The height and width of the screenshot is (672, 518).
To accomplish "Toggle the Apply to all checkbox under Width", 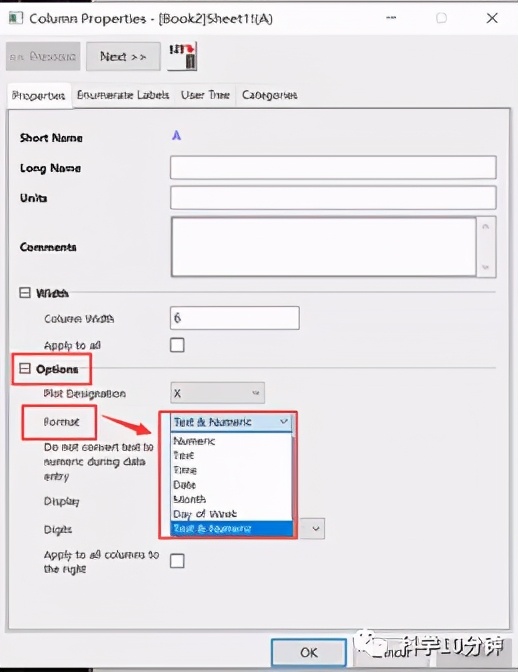I will pos(177,345).
